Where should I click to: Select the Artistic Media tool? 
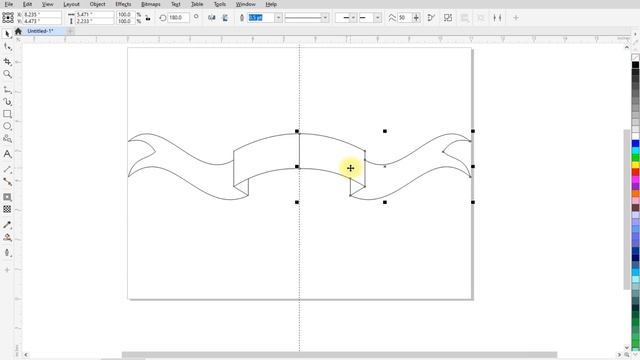click(x=7, y=102)
